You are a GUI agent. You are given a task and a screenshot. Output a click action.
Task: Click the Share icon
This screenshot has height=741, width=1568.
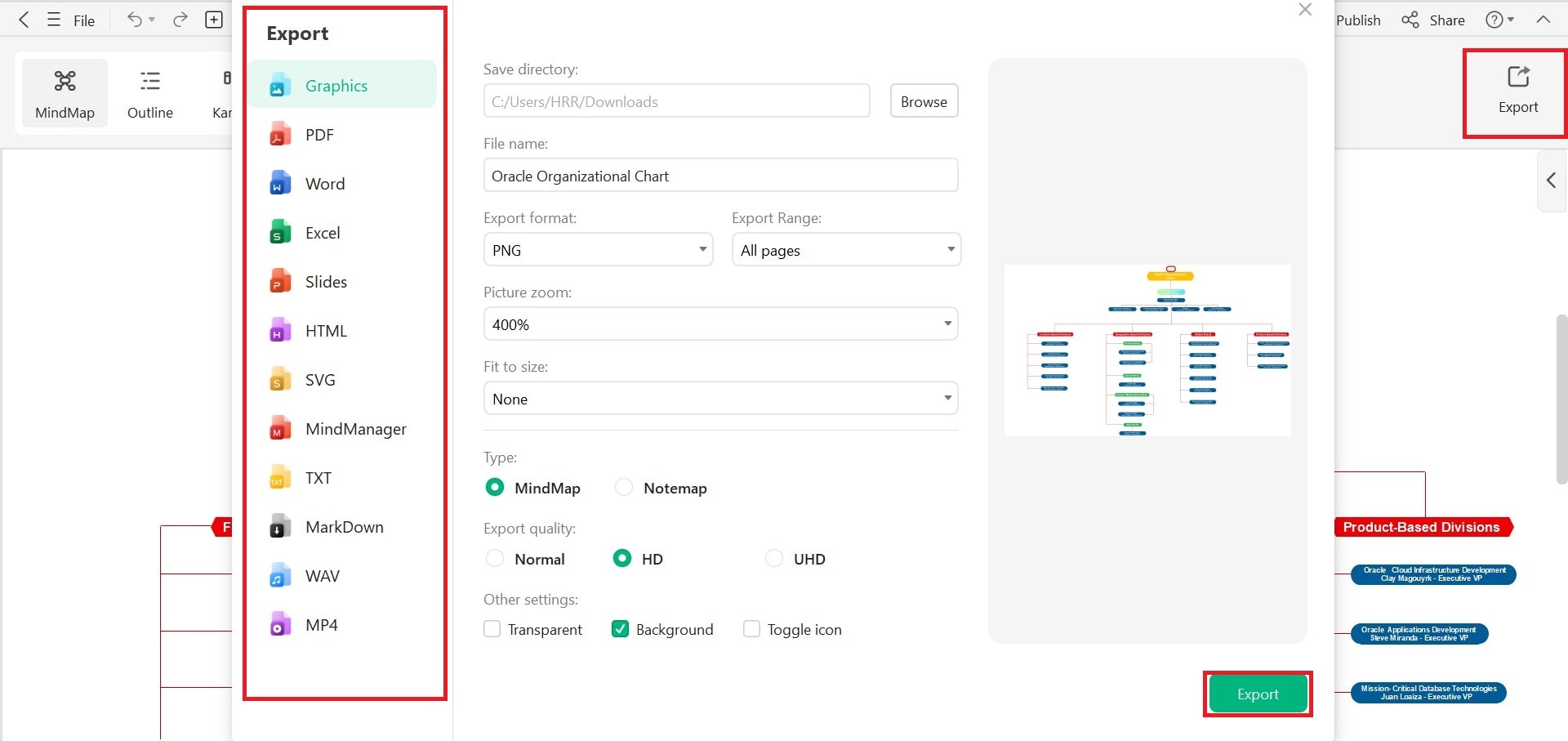tap(1410, 20)
